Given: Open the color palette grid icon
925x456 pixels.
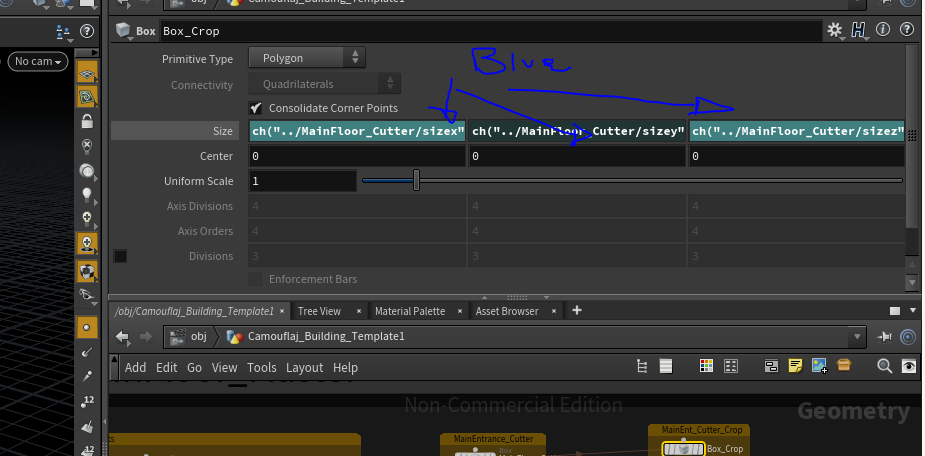Looking at the screenshot, I should point(706,366).
